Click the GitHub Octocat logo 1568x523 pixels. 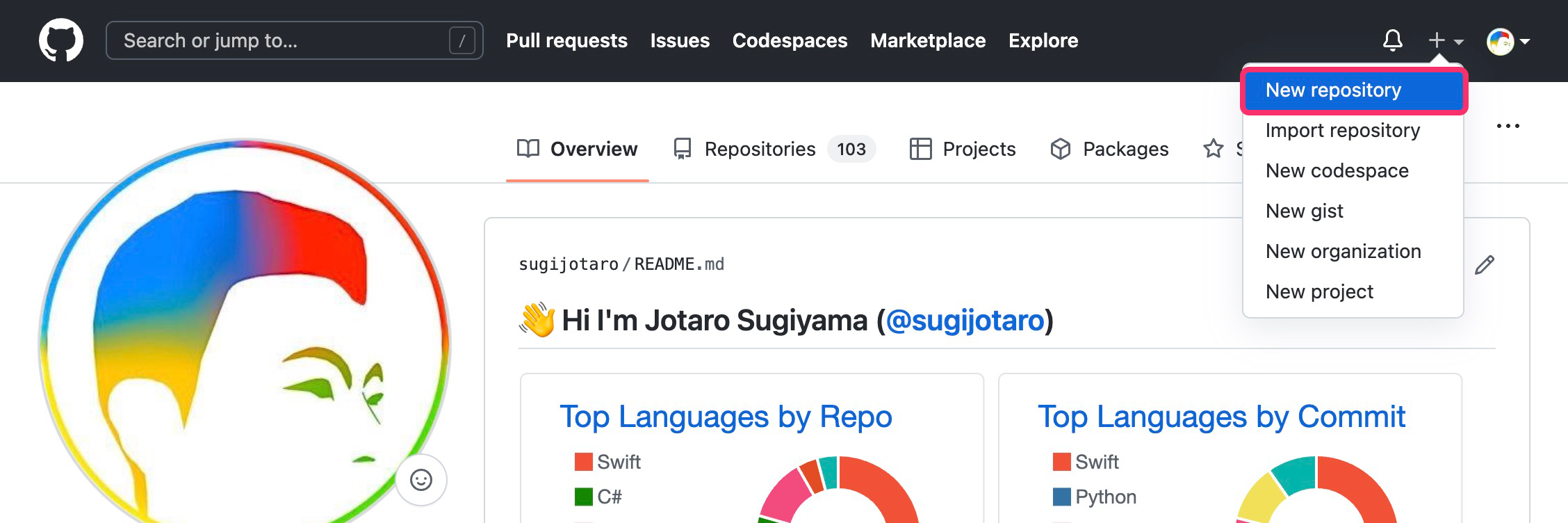point(61,40)
